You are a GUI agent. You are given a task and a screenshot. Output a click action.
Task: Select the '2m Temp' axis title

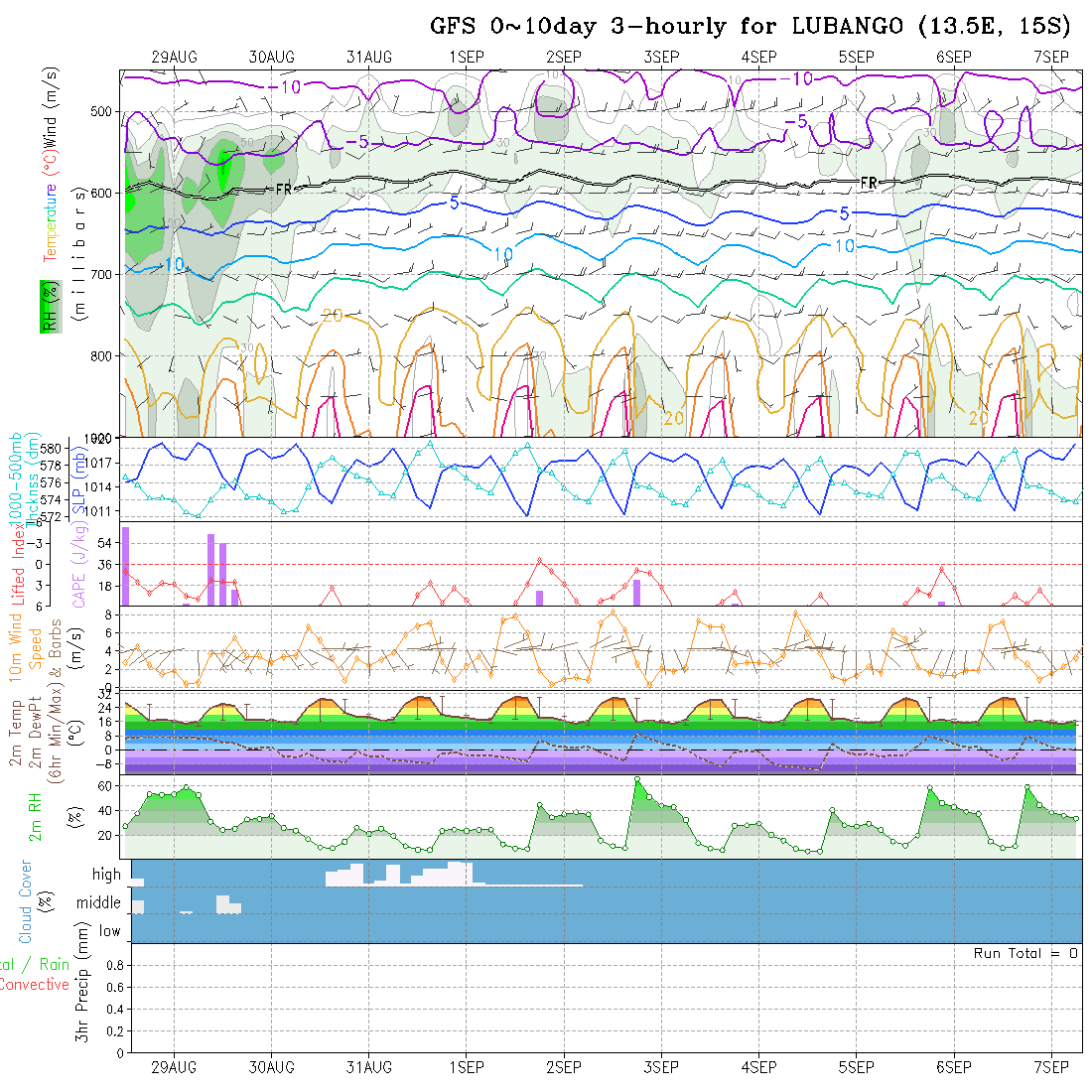(x=15, y=733)
